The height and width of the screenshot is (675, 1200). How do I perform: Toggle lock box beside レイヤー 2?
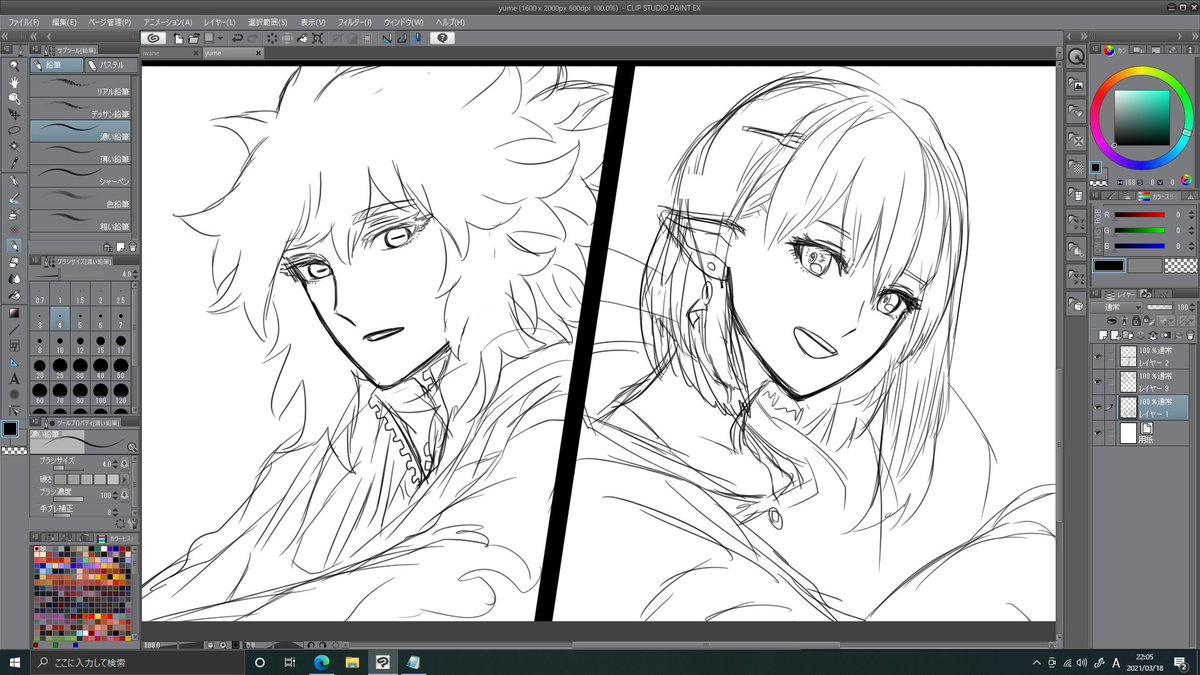pos(1110,356)
